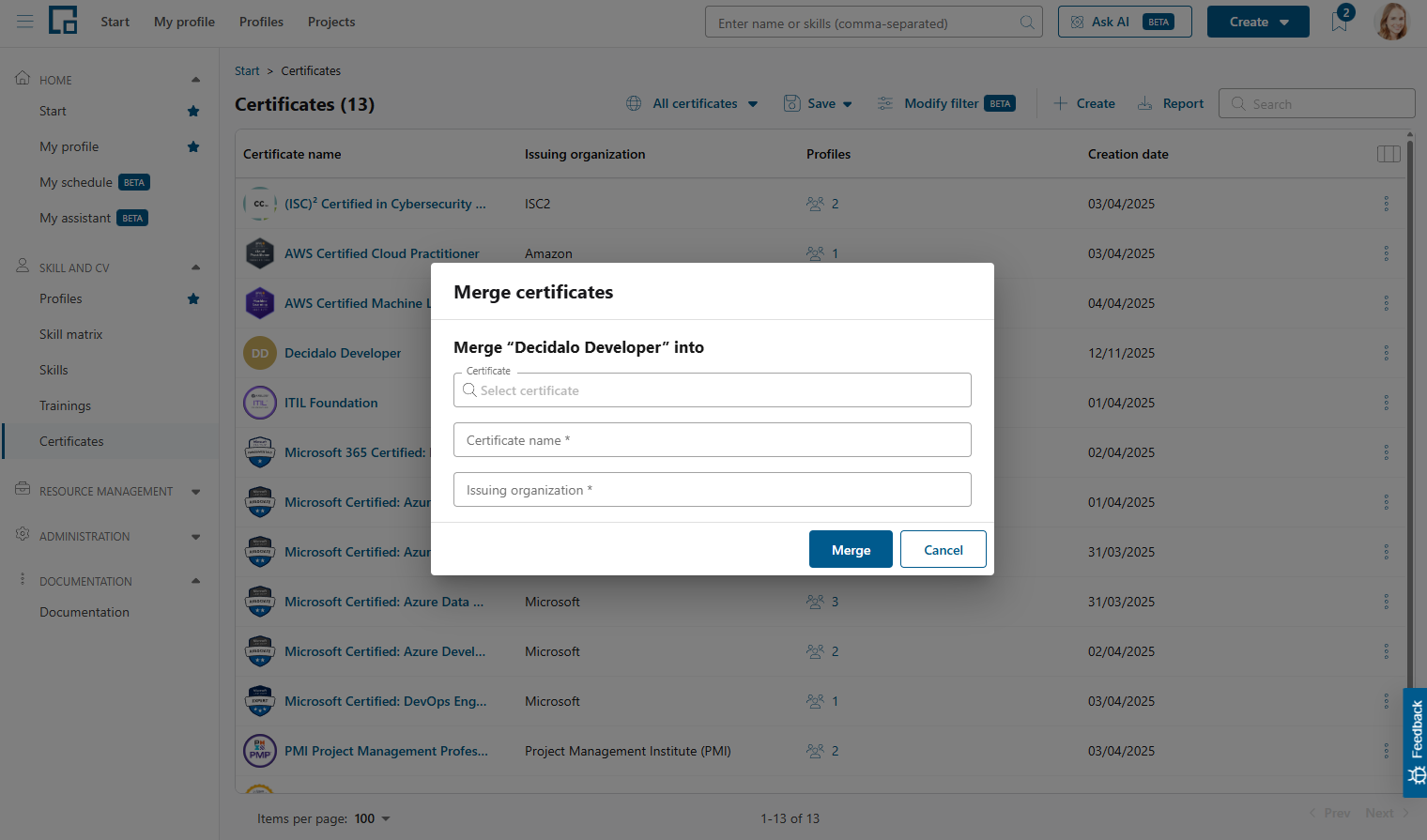This screenshot has height=840, width=1427.
Task: Open the user avatar menu
Action: [1392, 22]
